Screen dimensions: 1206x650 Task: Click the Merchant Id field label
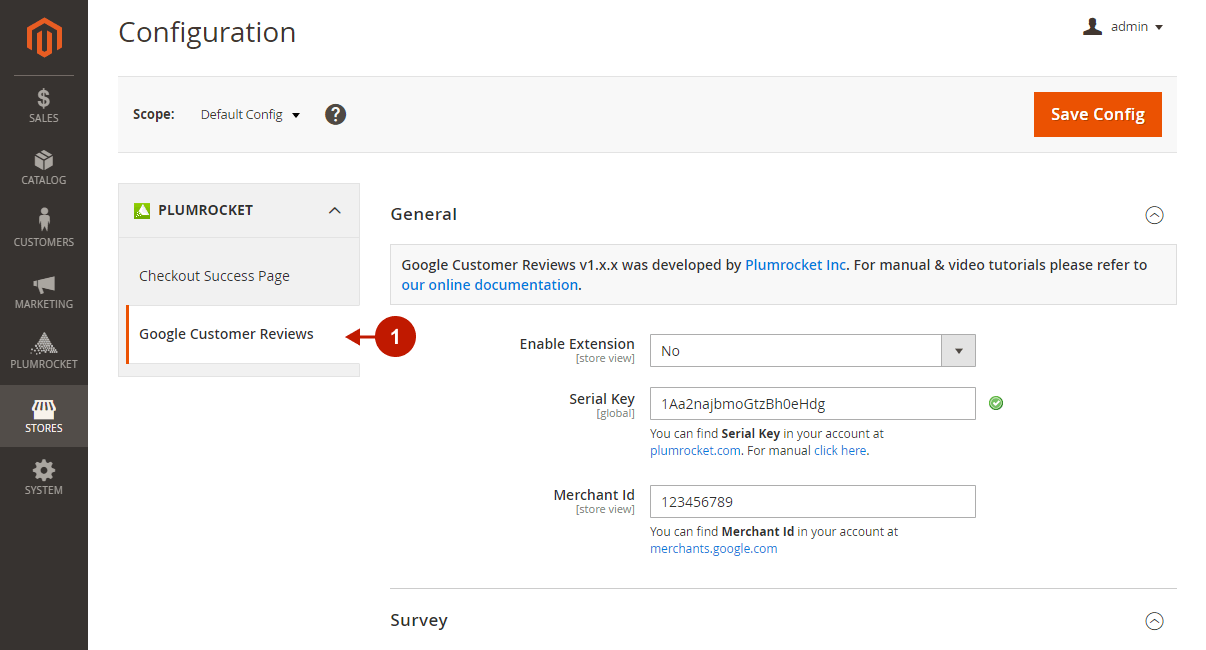click(x=594, y=495)
